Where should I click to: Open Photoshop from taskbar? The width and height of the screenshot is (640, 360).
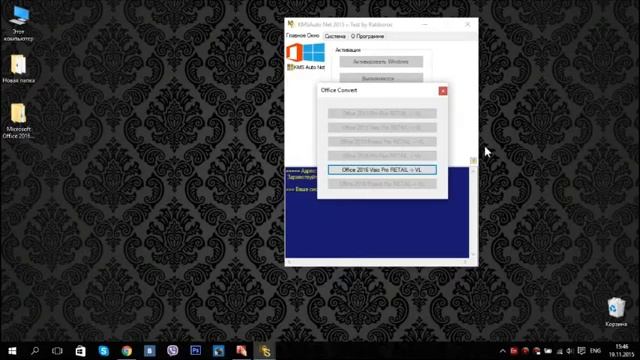pyautogui.click(x=196, y=351)
